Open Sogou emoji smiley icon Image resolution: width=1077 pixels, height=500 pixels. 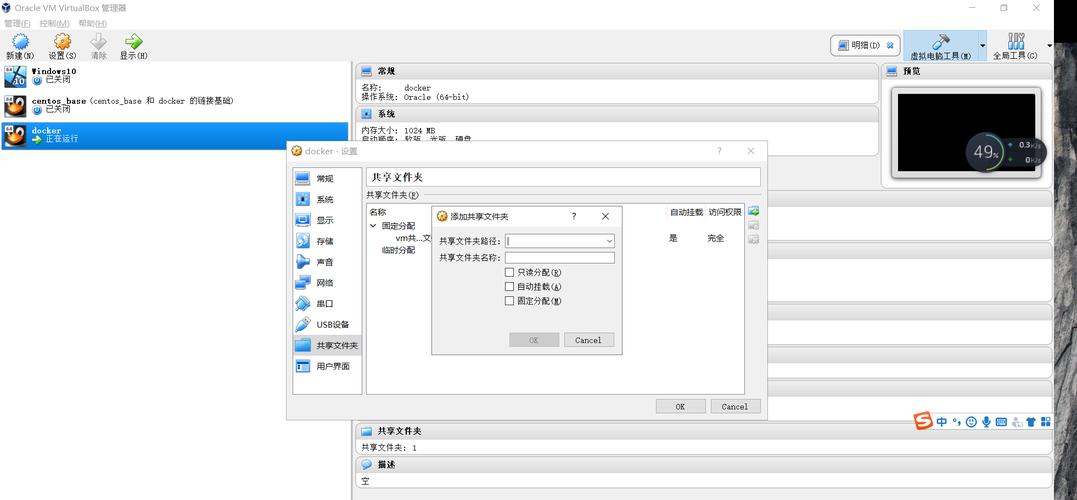[971, 422]
